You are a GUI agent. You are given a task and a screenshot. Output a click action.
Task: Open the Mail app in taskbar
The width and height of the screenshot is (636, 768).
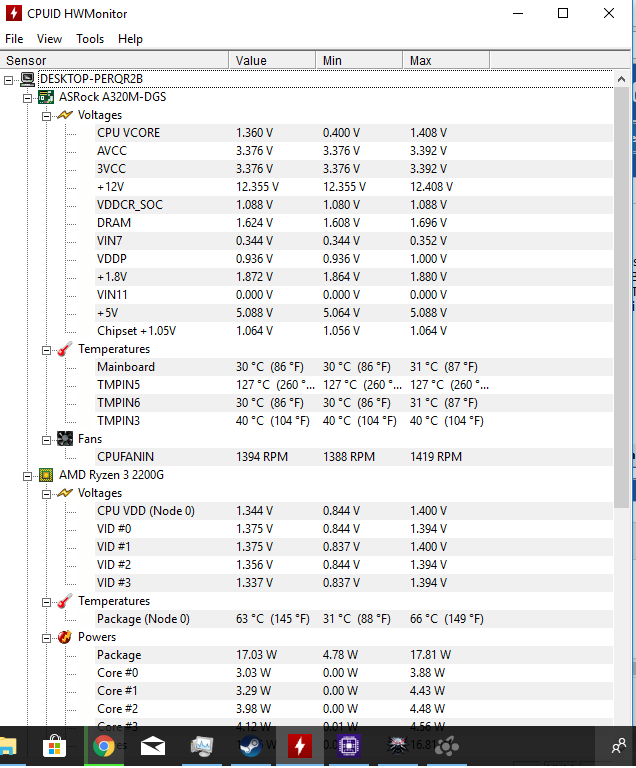(x=153, y=747)
